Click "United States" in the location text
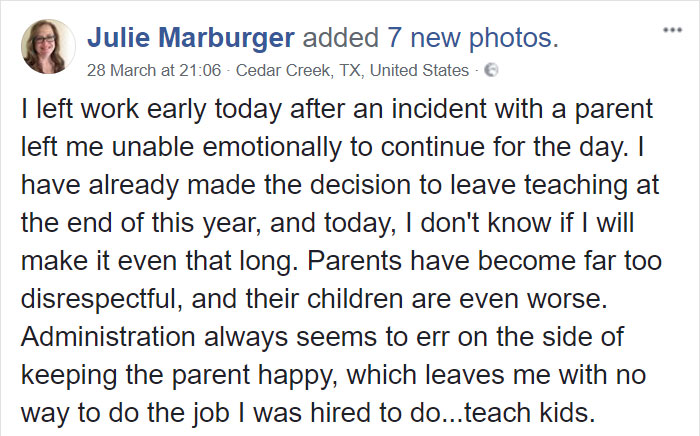 421,71
